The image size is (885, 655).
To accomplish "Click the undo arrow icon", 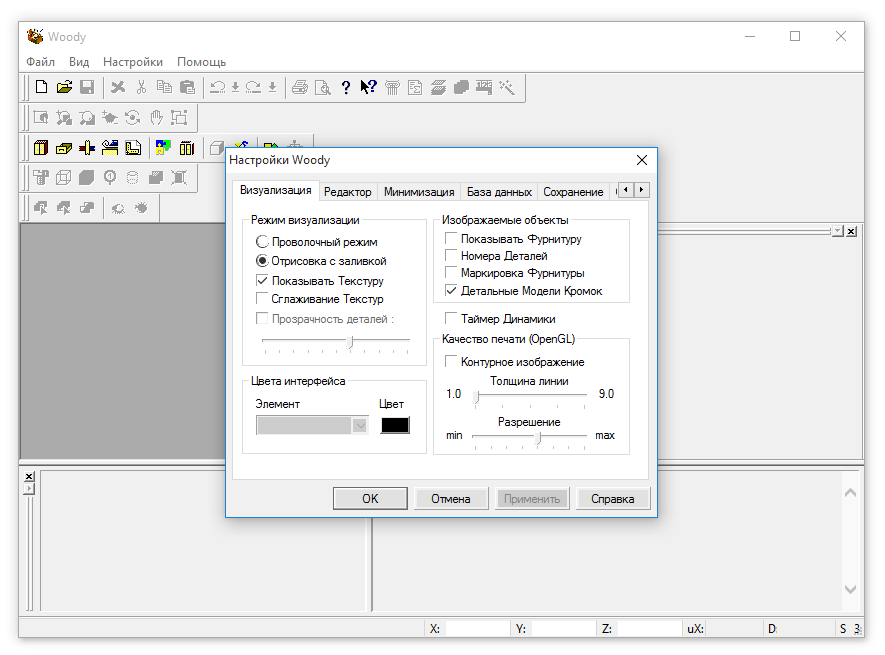I will (x=217, y=87).
